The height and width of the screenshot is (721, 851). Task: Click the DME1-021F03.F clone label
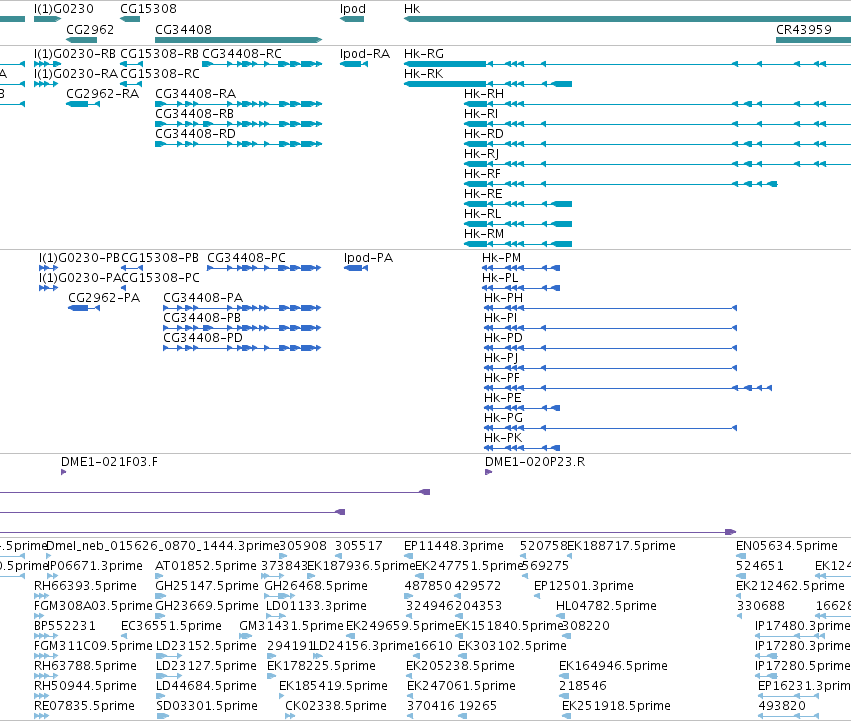[x=109, y=462]
